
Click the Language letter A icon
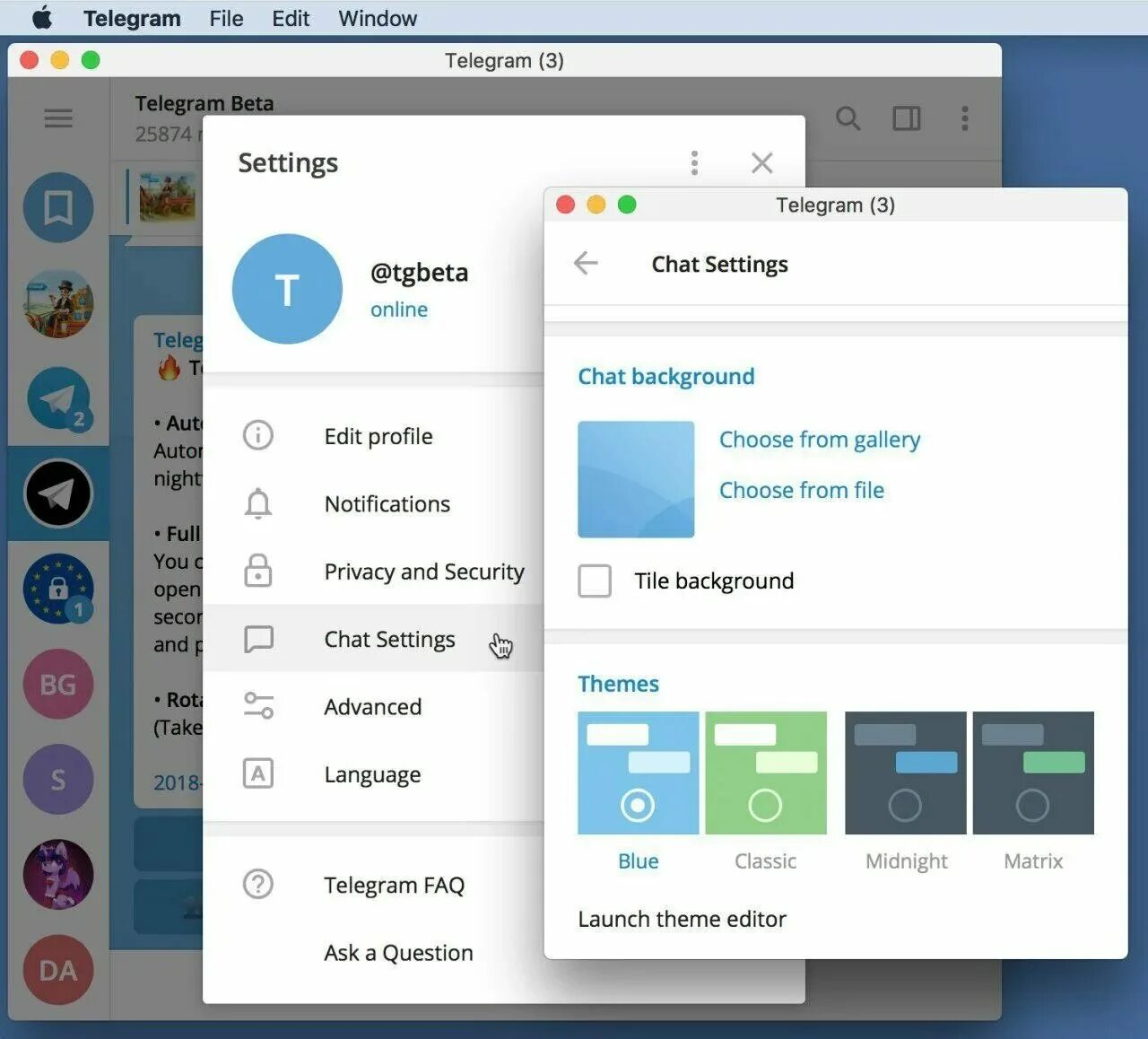[258, 773]
